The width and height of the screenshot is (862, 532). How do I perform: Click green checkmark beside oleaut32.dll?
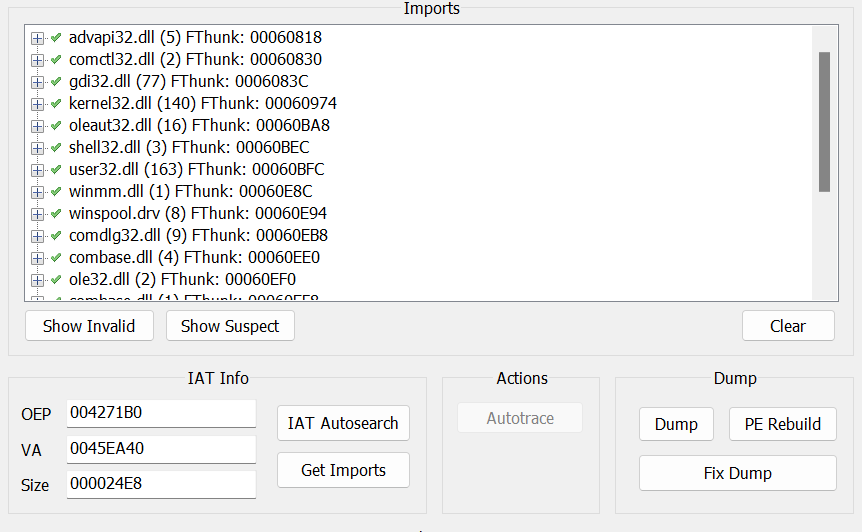coord(56,125)
